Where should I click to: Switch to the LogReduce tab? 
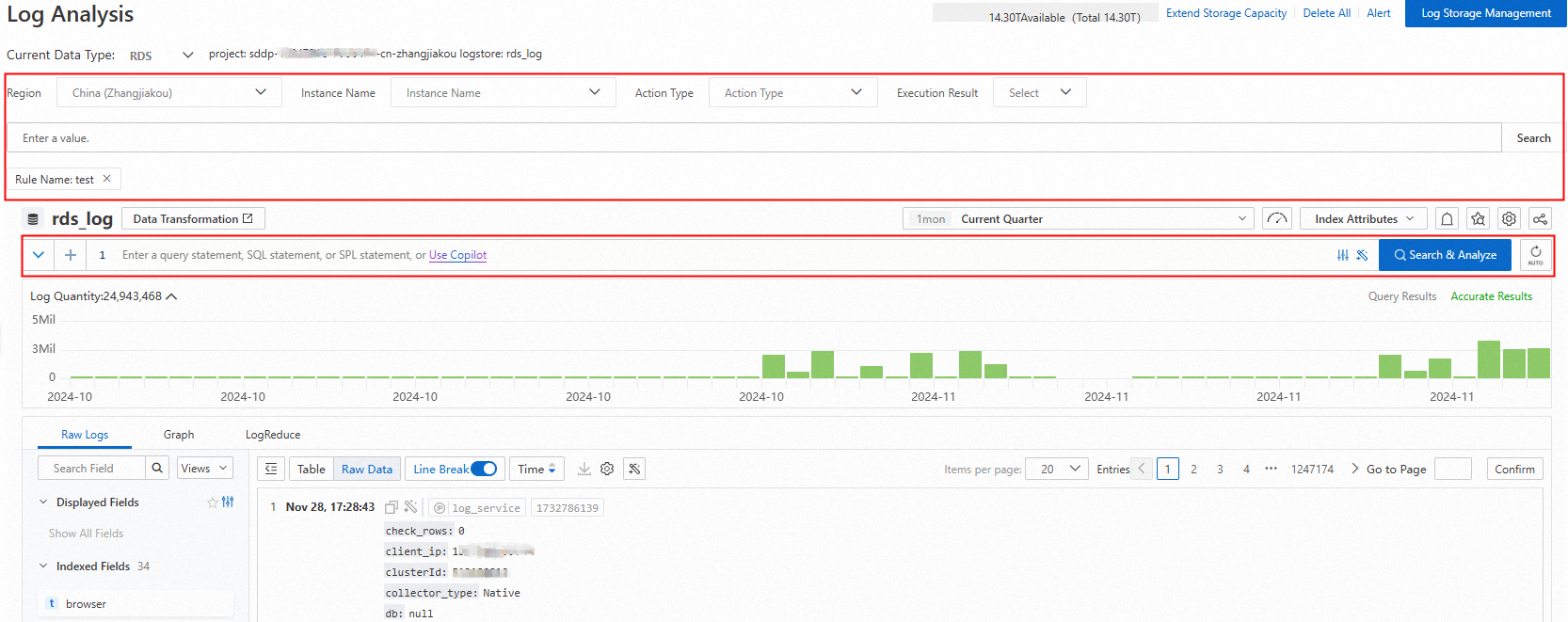click(273, 435)
